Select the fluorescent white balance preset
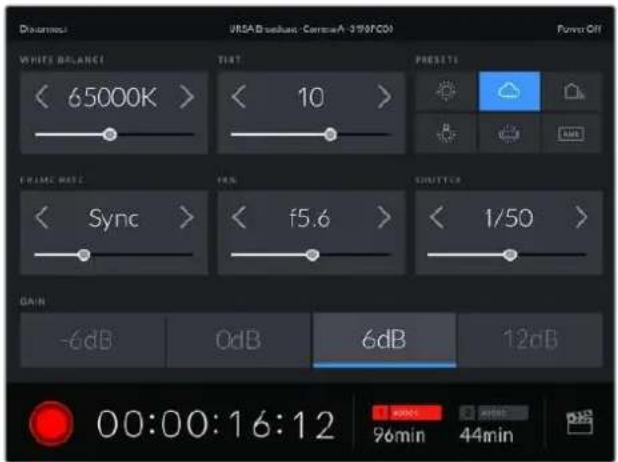The height and width of the screenshot is (462, 618). [x=509, y=133]
